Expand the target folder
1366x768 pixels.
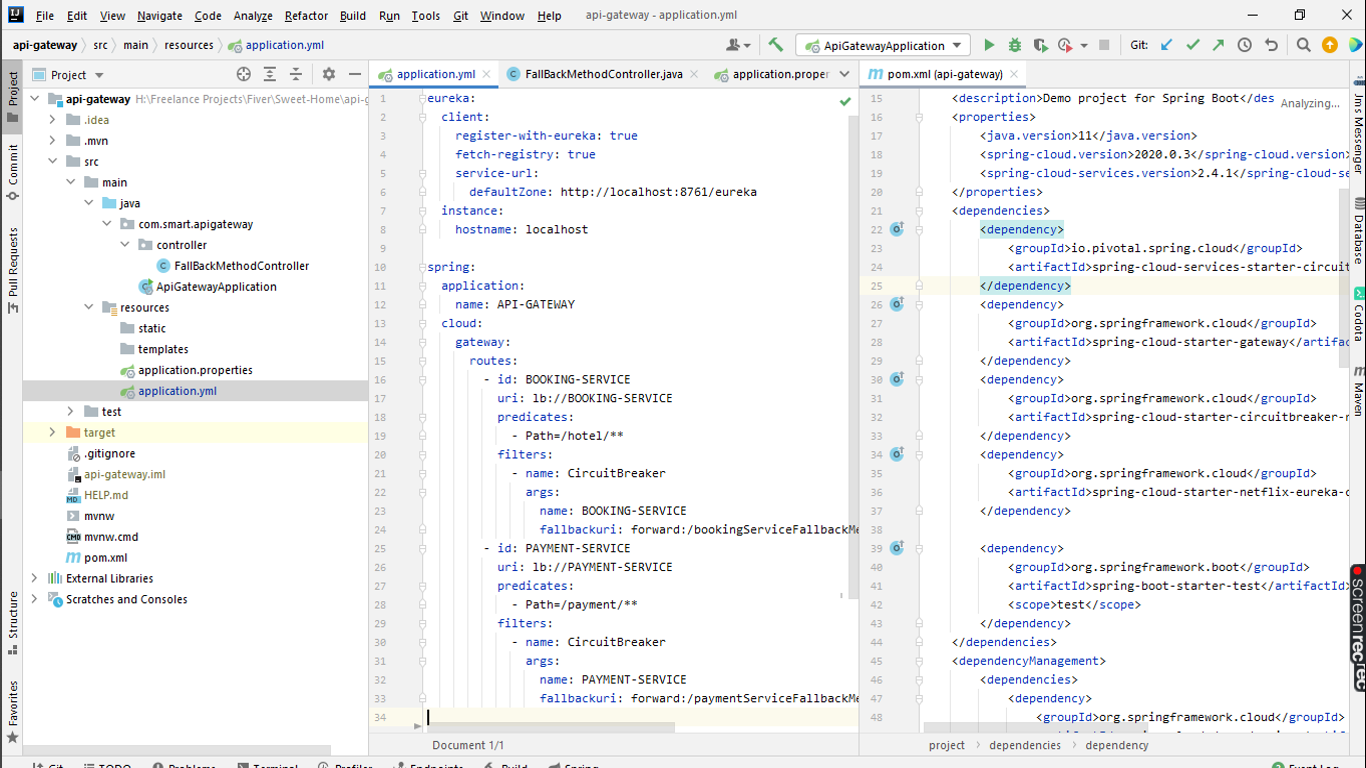pyautogui.click(x=52, y=433)
